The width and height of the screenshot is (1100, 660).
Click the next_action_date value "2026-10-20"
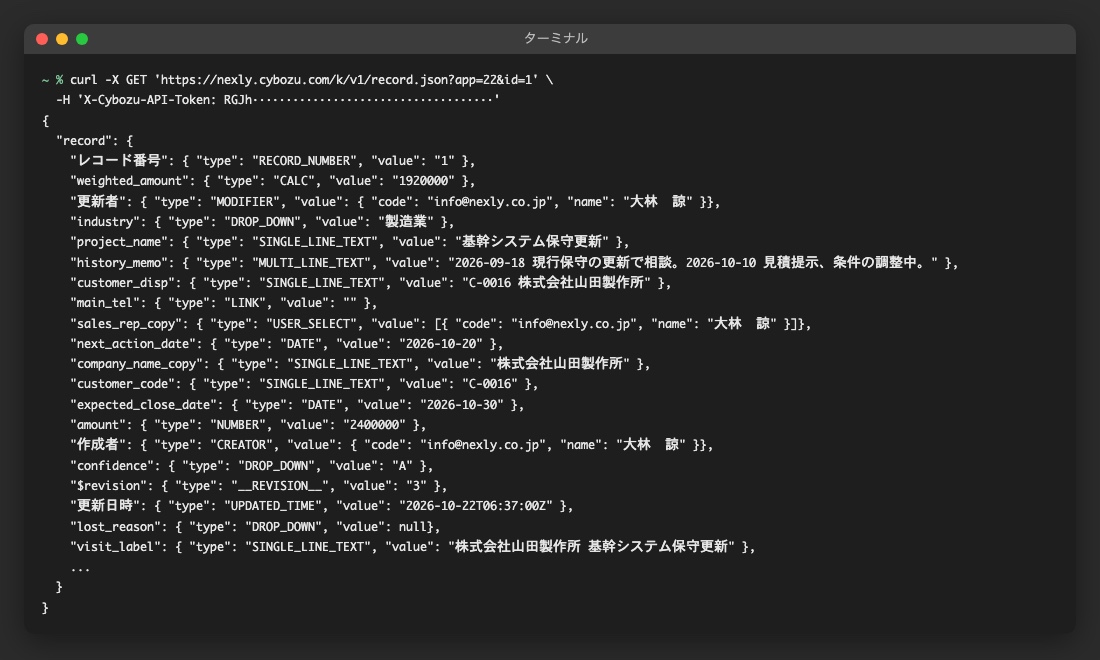tap(441, 344)
